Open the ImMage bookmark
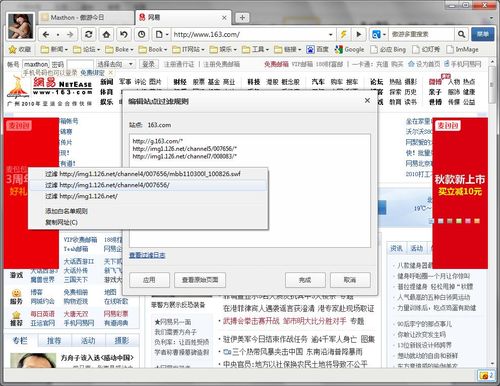Screen dimensions: 500x386 coord(463,50)
